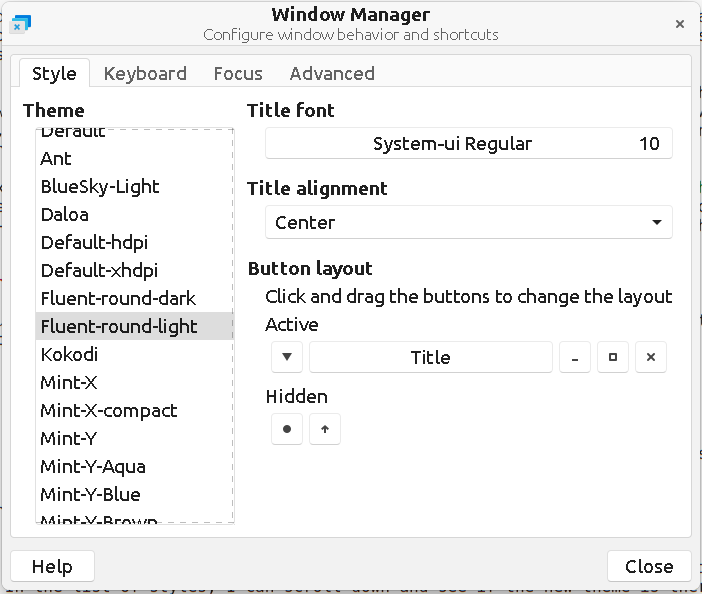Click the Title bar layout button
702x594 pixels.
pos(430,357)
